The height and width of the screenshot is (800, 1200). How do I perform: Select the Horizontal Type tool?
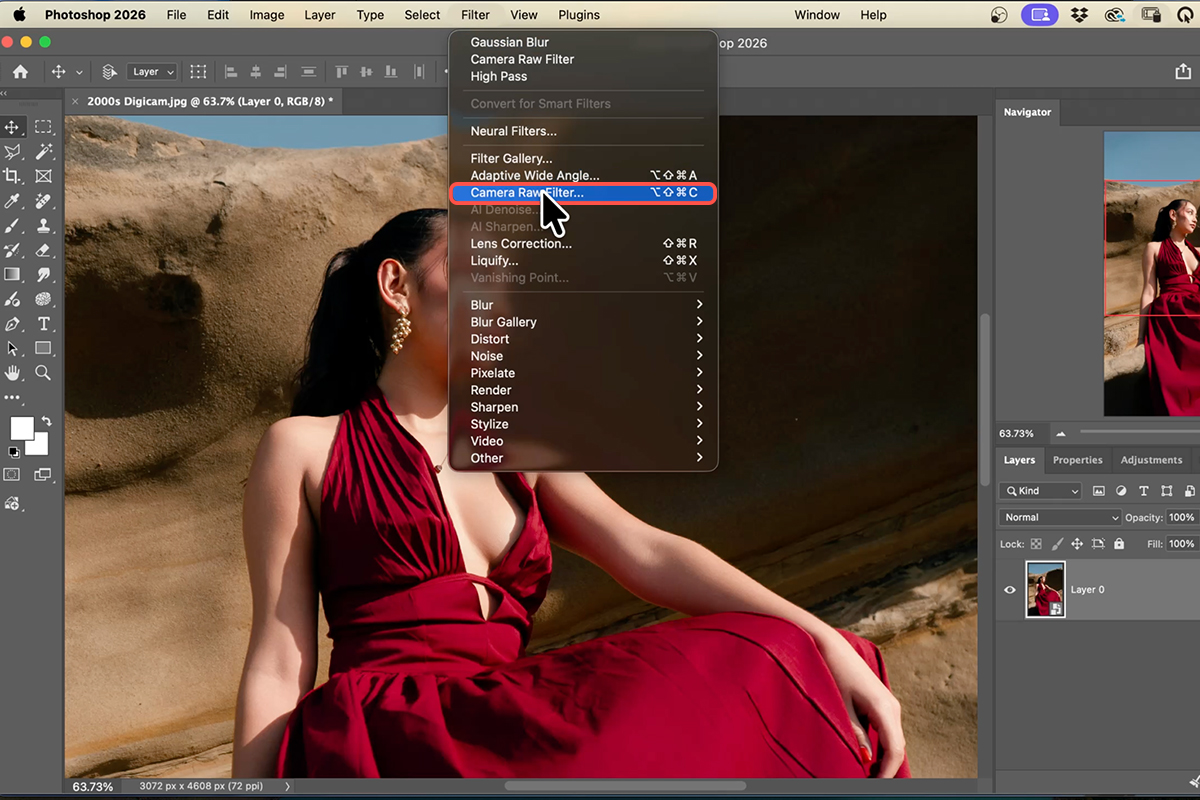pyautogui.click(x=43, y=324)
